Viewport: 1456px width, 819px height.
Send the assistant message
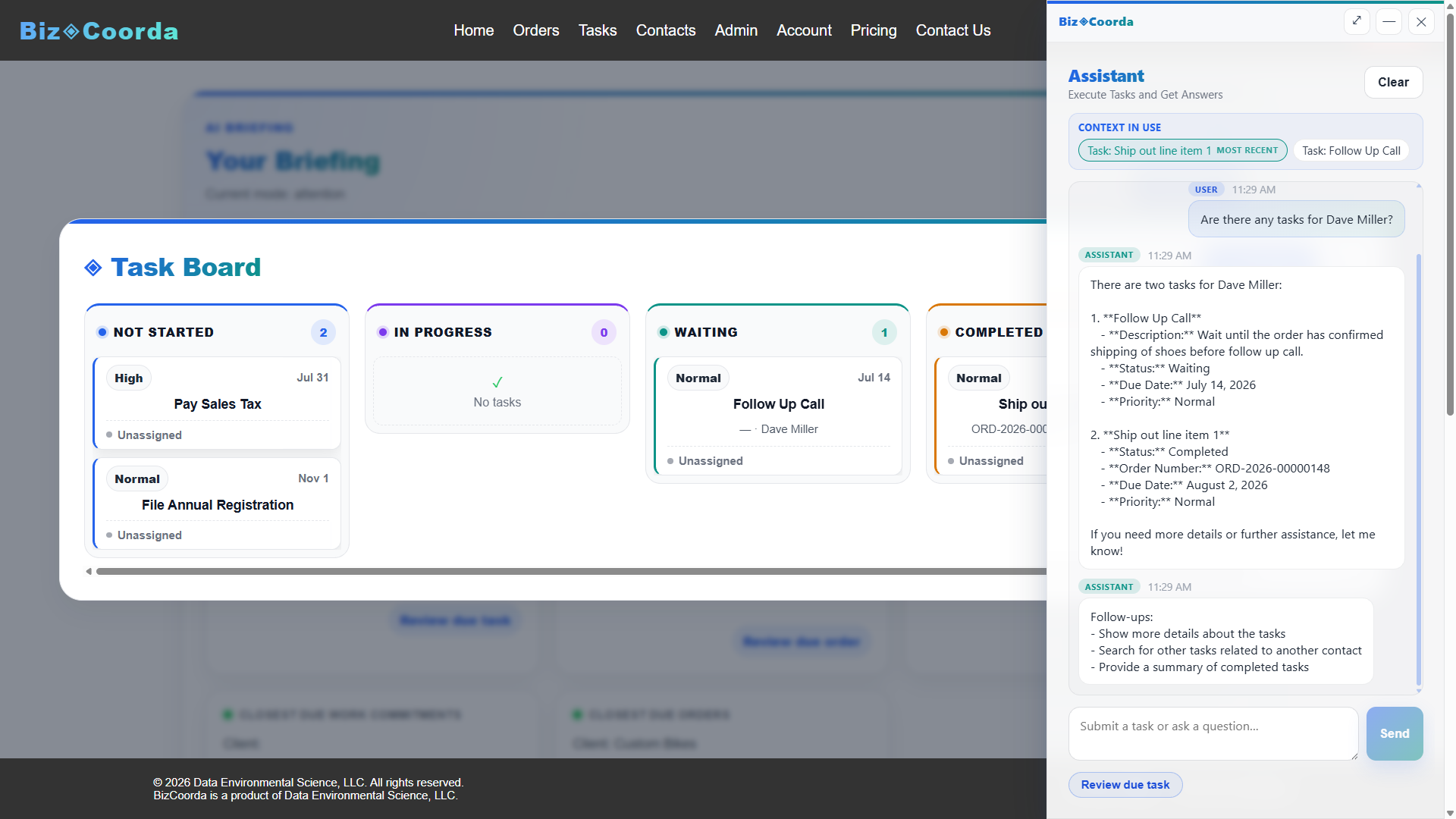point(1395,733)
